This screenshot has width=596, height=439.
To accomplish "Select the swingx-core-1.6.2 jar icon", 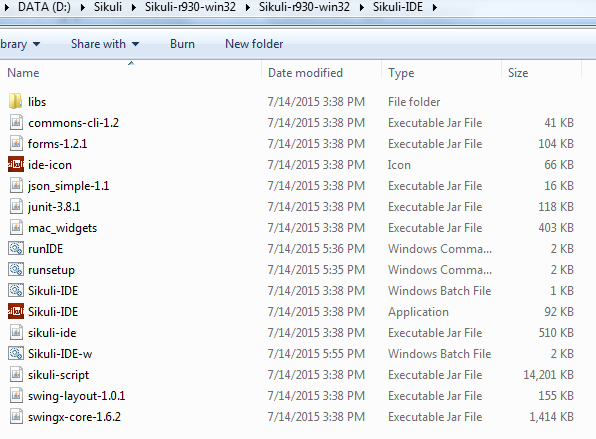I will [x=16, y=417].
